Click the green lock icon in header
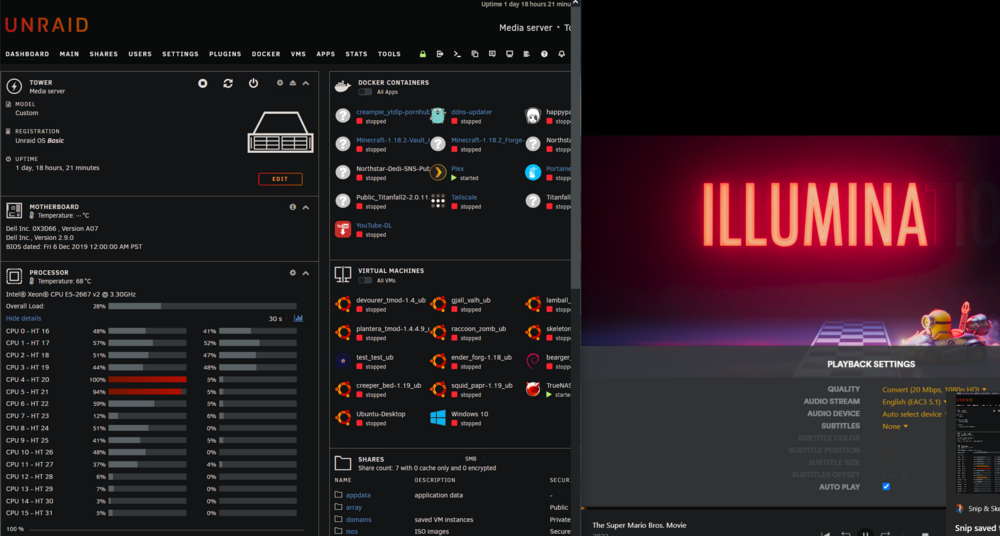 [422, 54]
